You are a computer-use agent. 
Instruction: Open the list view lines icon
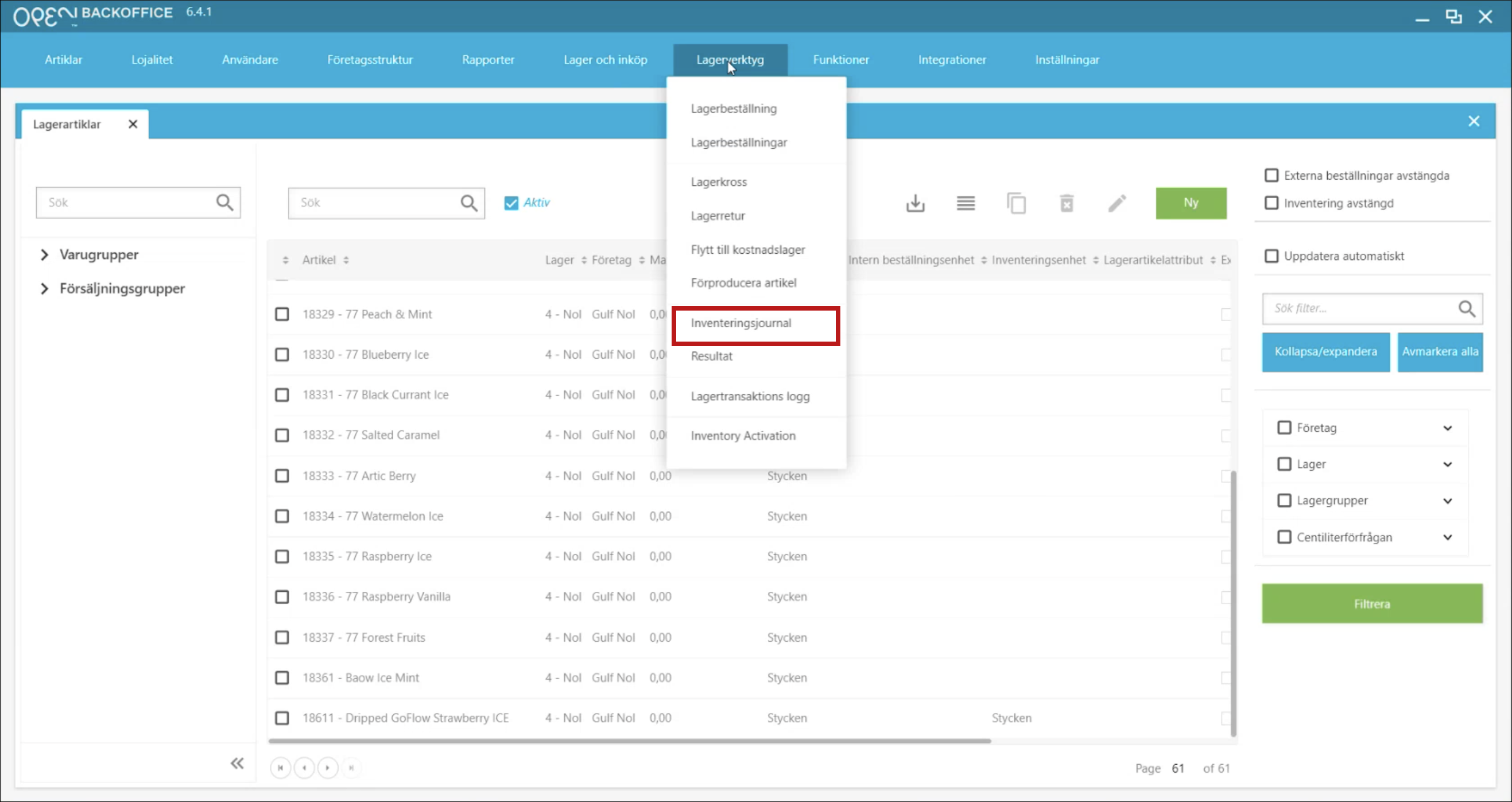(966, 203)
